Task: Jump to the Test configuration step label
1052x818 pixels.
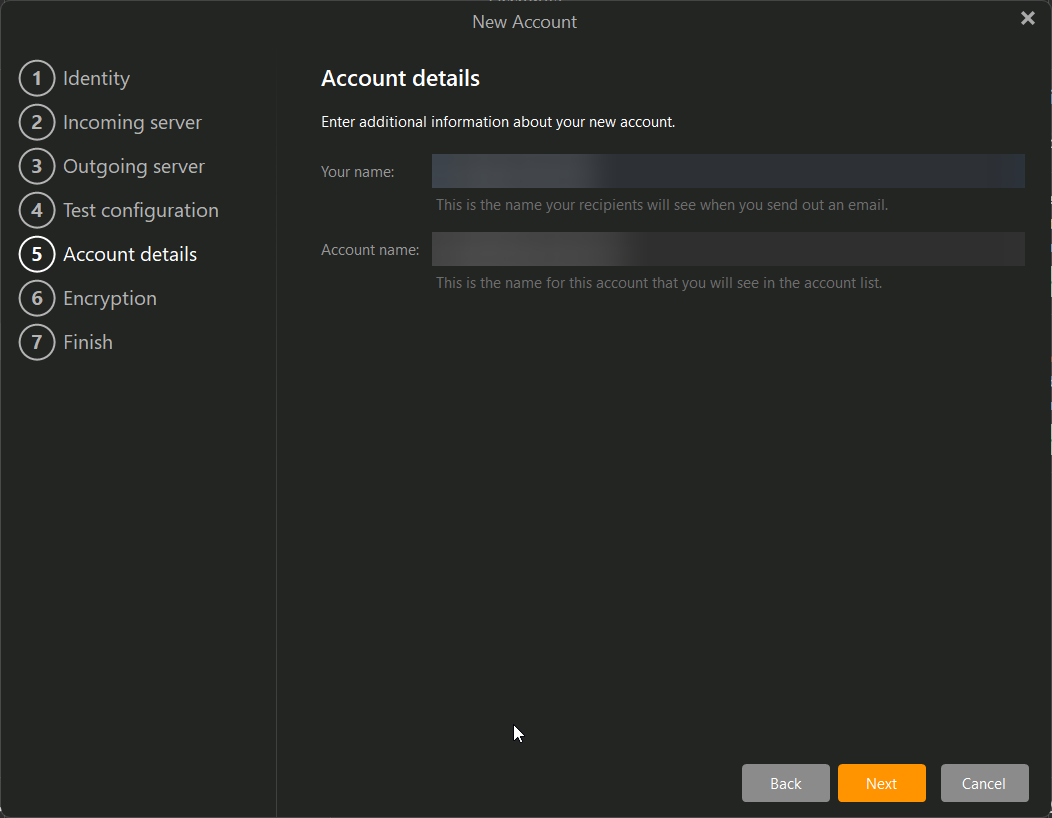Action: tap(140, 210)
